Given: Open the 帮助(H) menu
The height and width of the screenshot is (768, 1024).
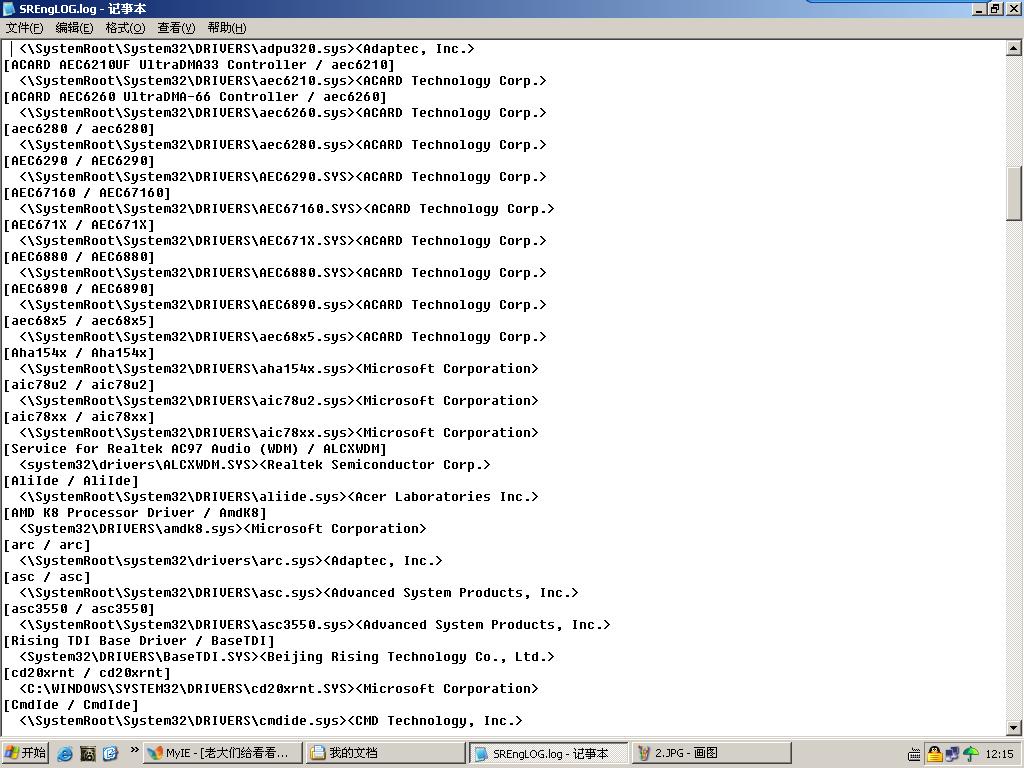Looking at the screenshot, I should point(227,27).
